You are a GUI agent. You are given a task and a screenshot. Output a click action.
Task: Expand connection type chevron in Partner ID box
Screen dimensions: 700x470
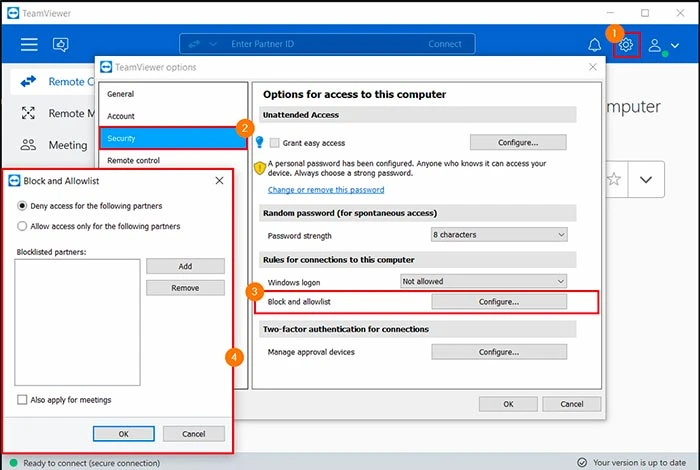click(213, 44)
